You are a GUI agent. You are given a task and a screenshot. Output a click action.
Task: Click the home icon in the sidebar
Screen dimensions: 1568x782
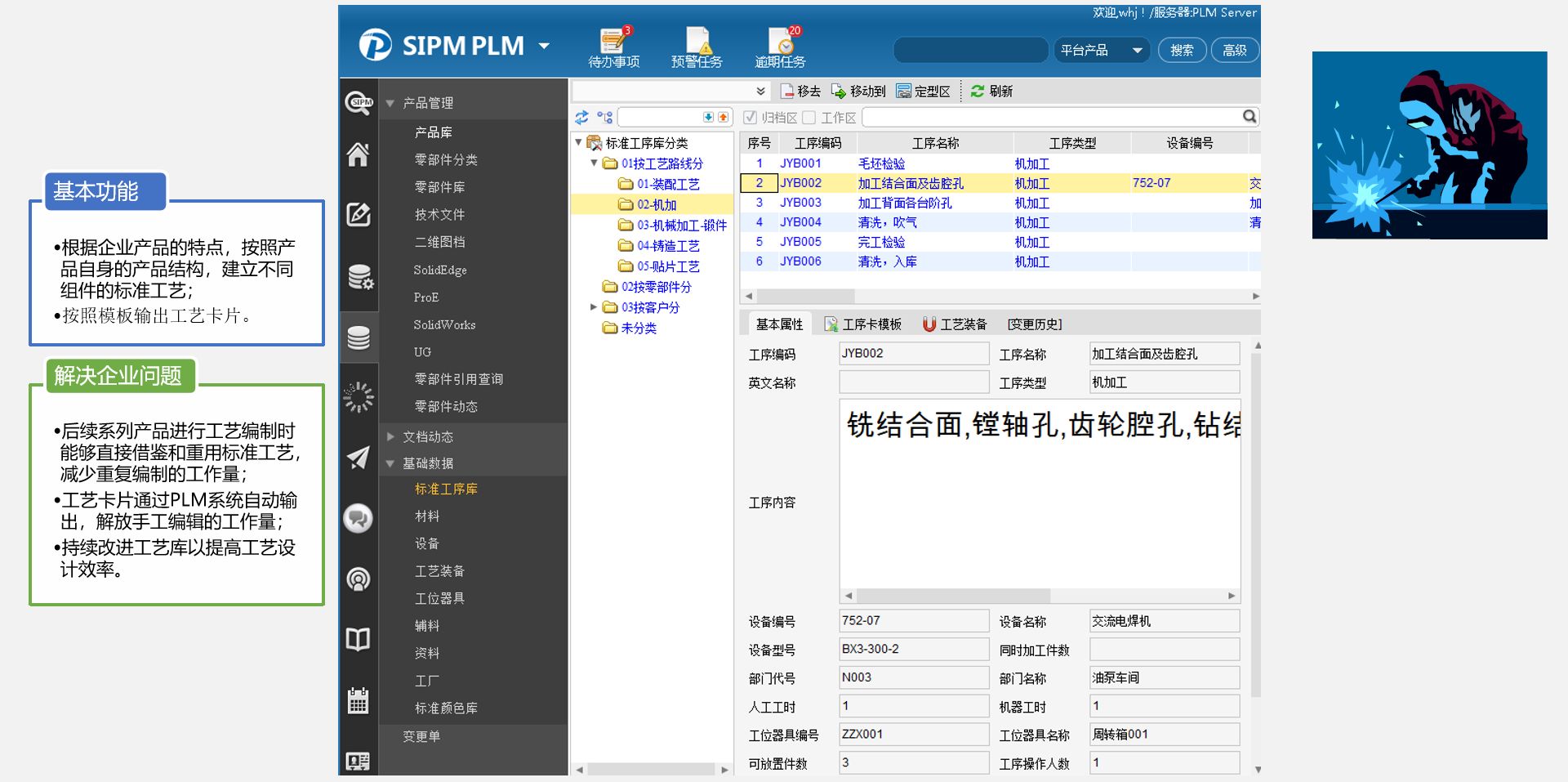359,154
